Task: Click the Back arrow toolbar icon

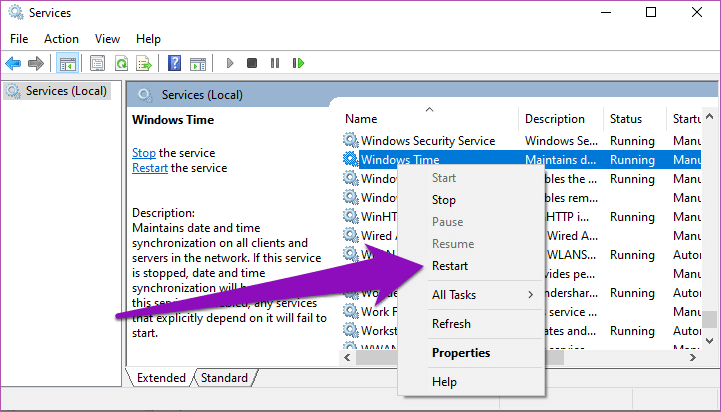Action: [13, 63]
